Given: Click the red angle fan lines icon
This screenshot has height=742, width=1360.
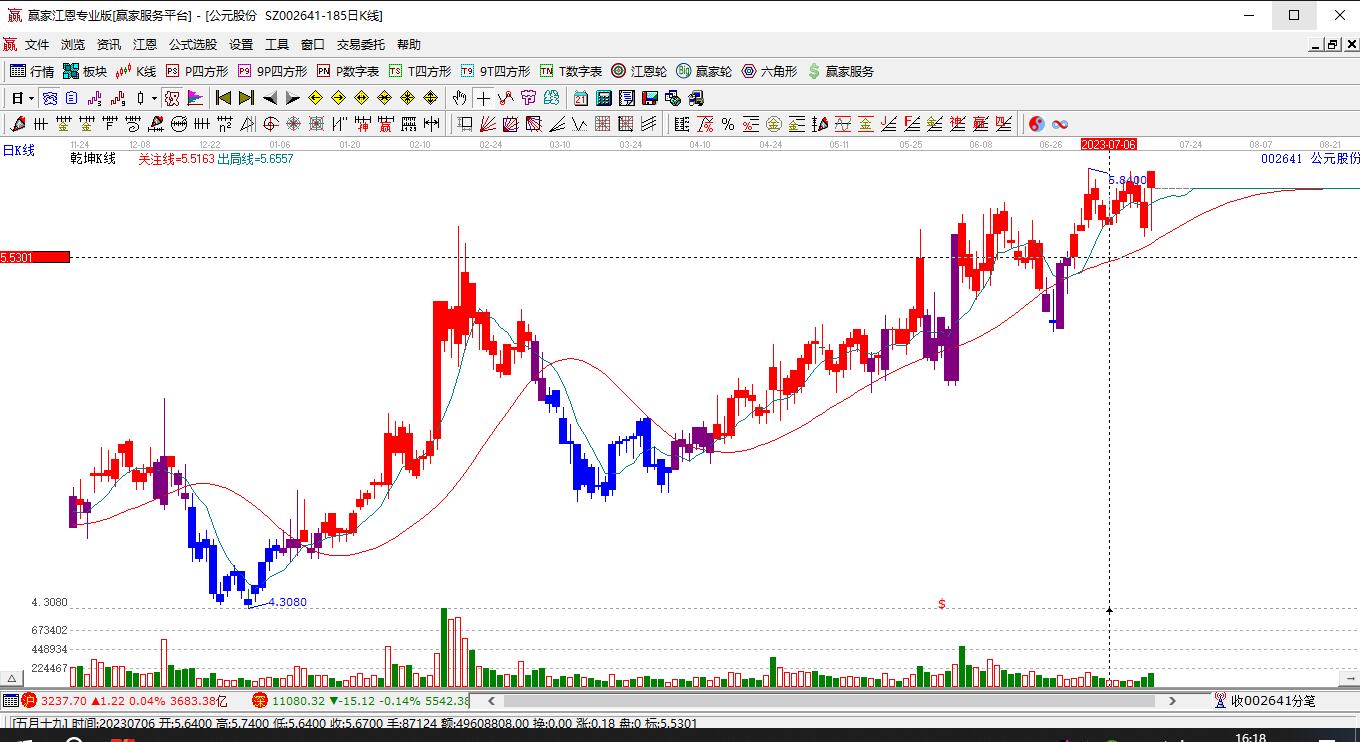Looking at the screenshot, I should pos(489,124).
